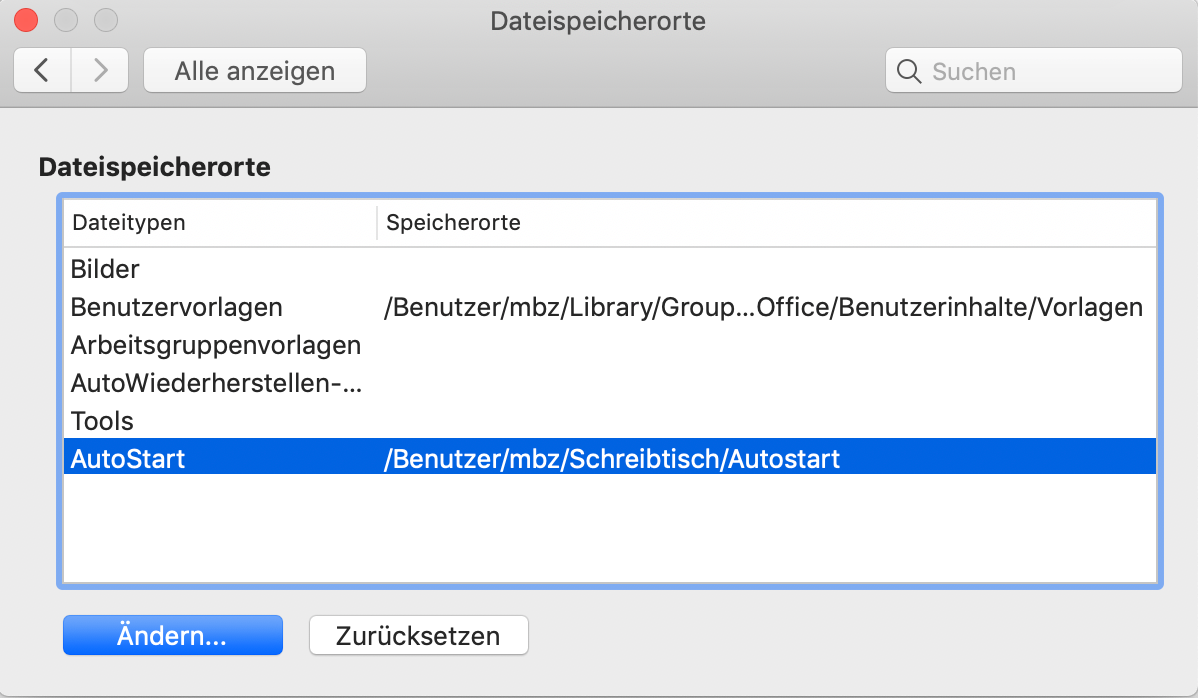The image size is (1198, 698).
Task: Click Zurücksetzen to reset the location
Action: pos(419,635)
